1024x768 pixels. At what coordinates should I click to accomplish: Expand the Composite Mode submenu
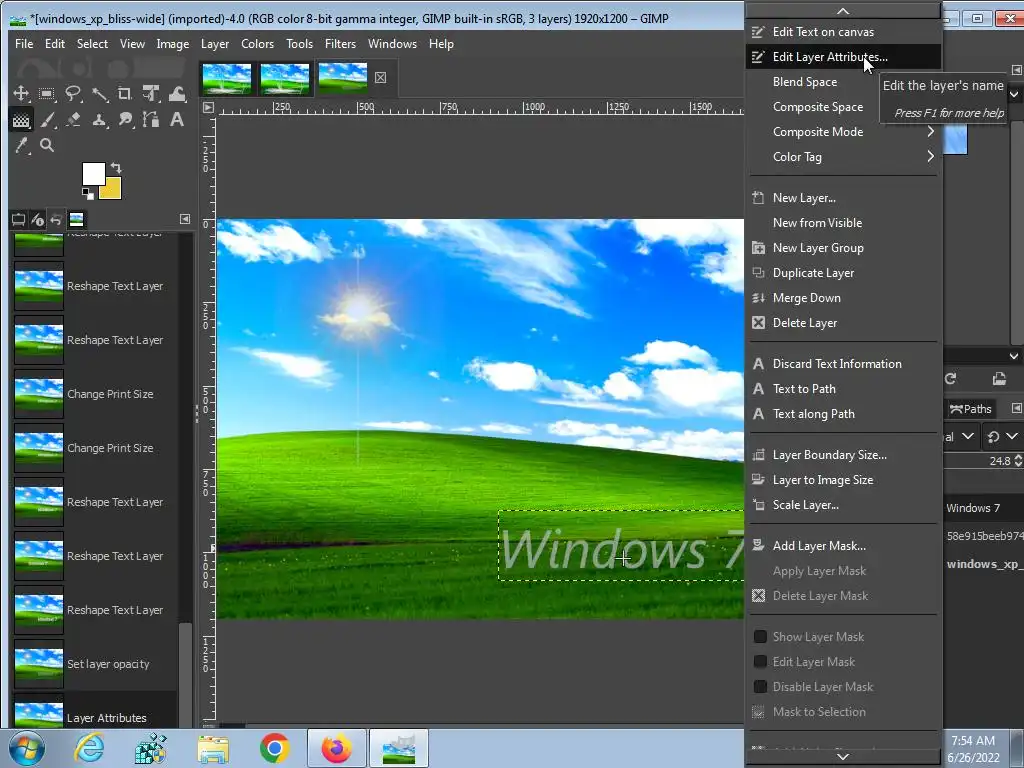843,132
